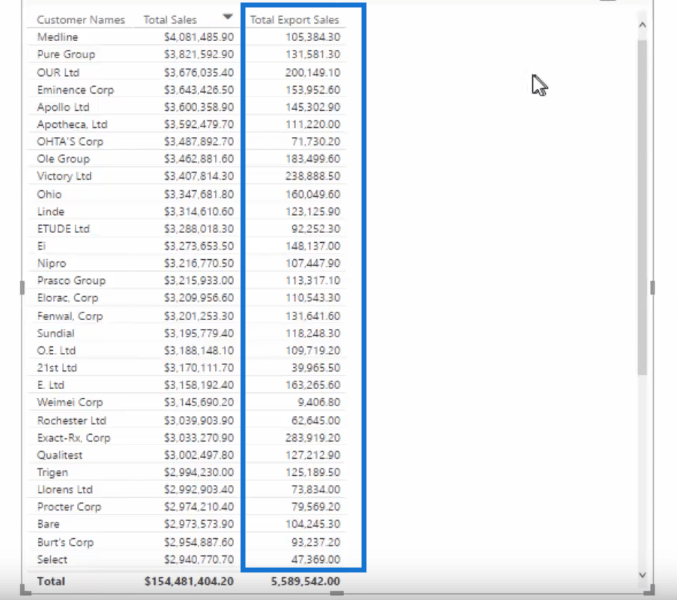Click the Total Sales column header

coord(170,20)
